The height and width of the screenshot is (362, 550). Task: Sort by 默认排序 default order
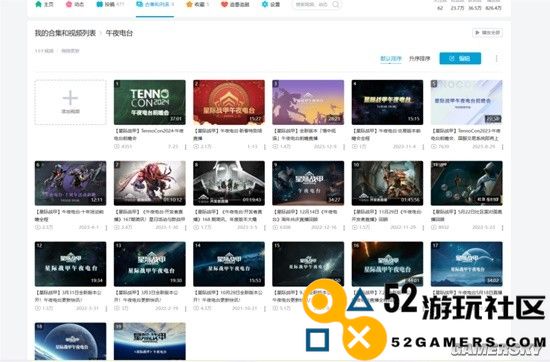pos(391,59)
